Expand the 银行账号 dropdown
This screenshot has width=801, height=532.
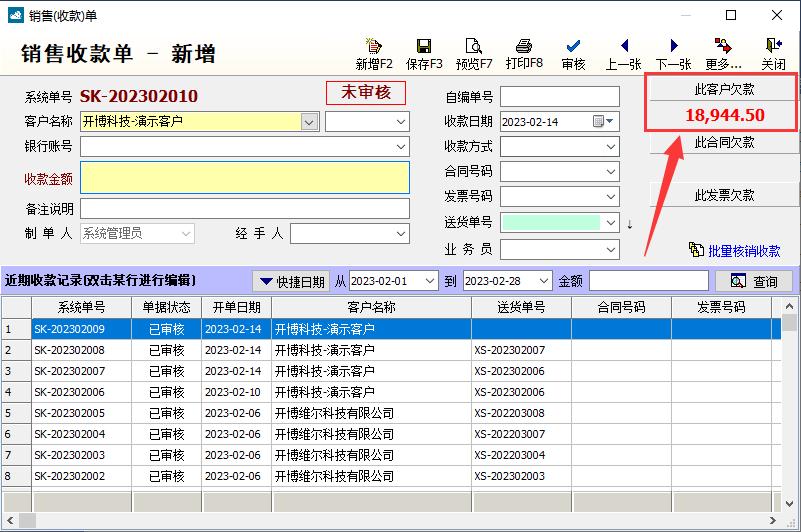pos(400,147)
